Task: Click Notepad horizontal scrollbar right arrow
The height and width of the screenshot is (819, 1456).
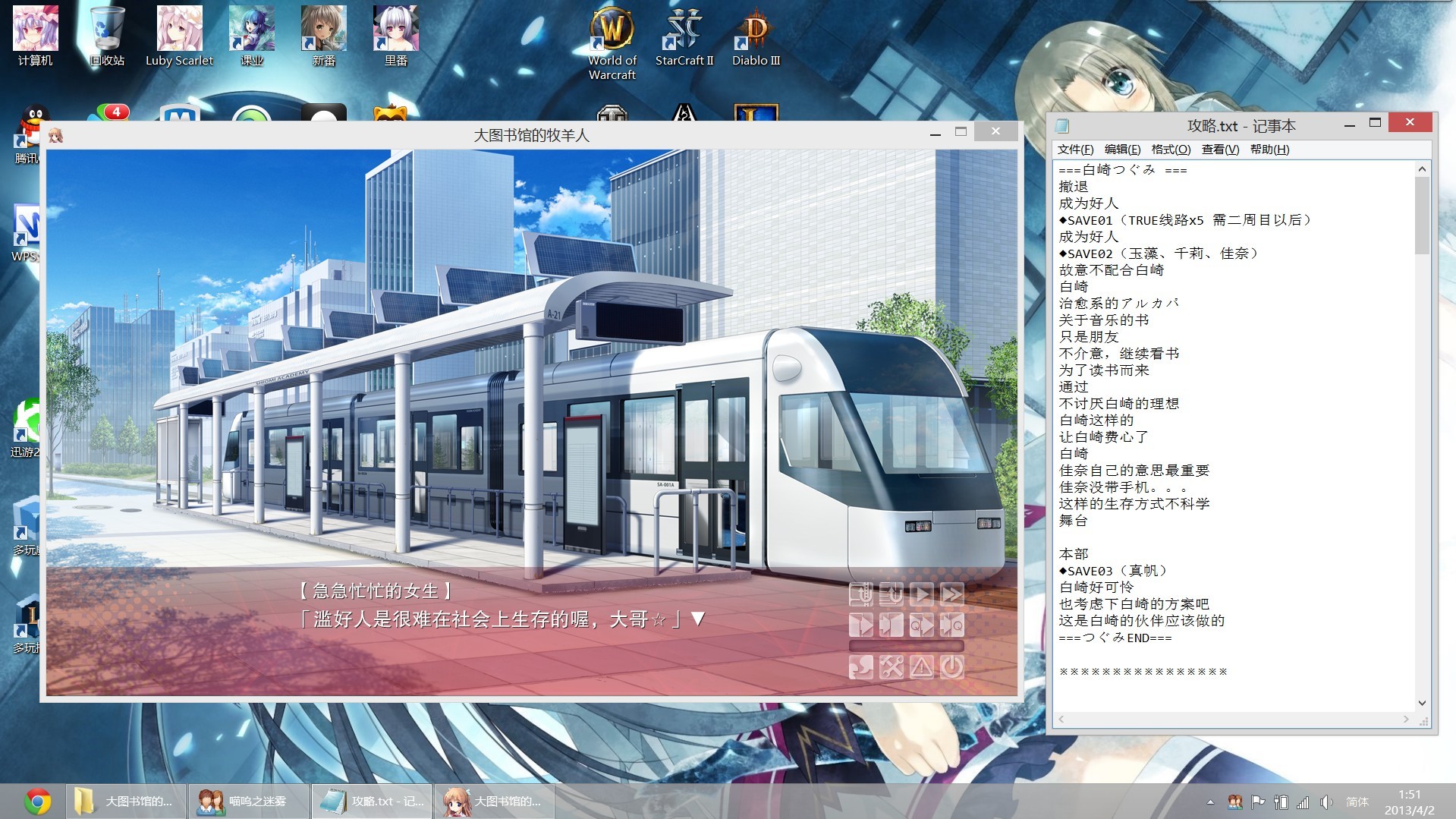Action: coord(1406,719)
